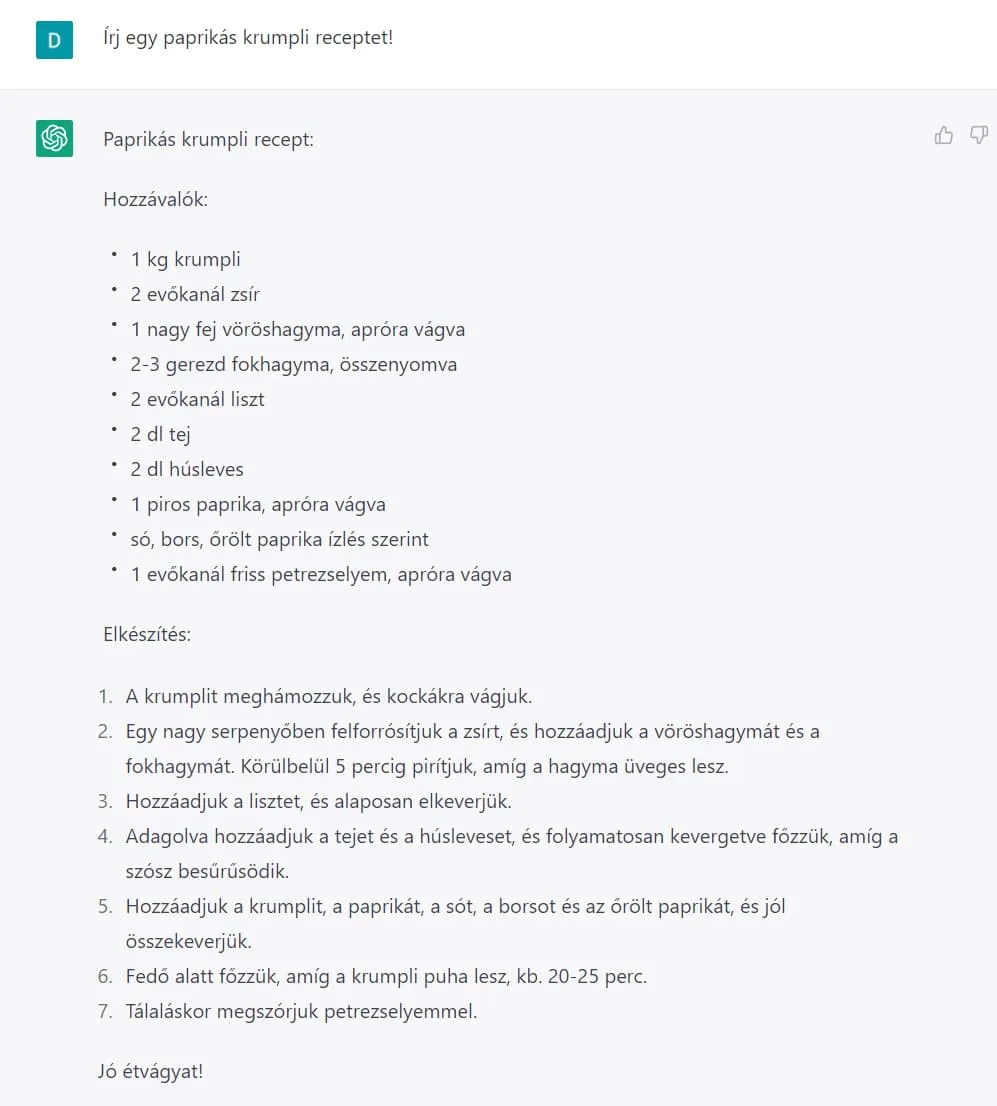Click the thumbs down icon
The height and width of the screenshot is (1106, 997).
[x=979, y=135]
